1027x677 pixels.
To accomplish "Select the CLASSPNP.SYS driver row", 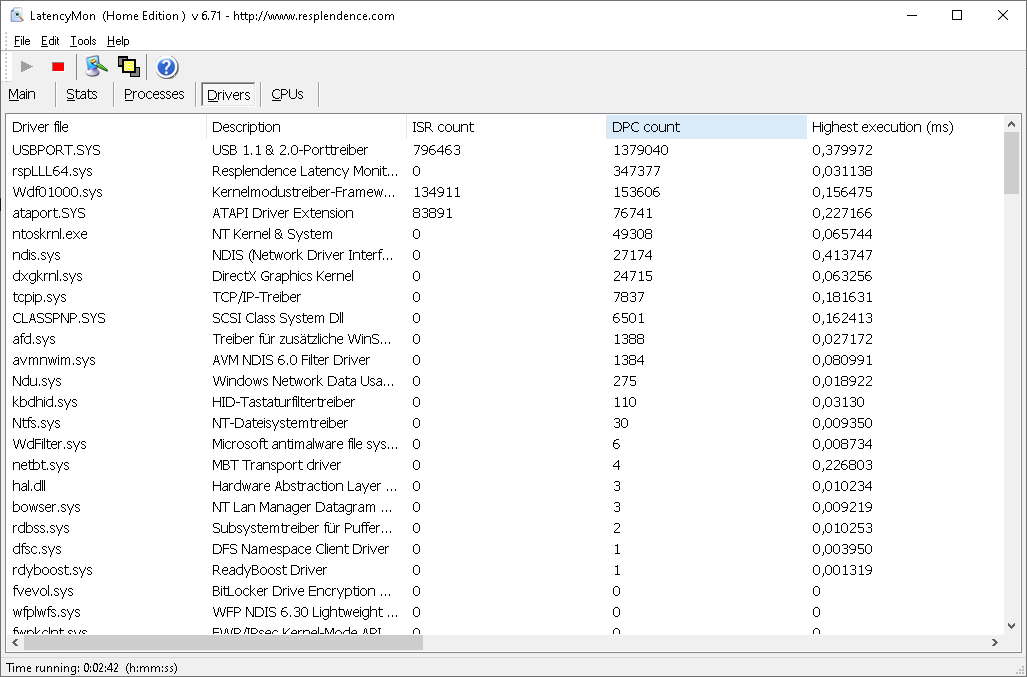I will click(x=504, y=318).
